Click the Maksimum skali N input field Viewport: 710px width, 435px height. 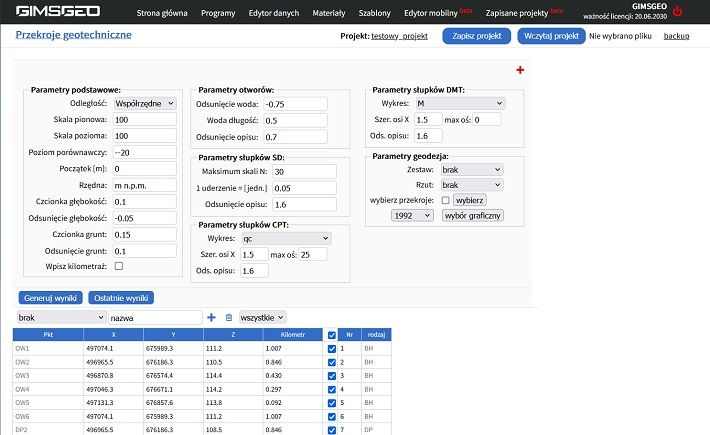304,172
